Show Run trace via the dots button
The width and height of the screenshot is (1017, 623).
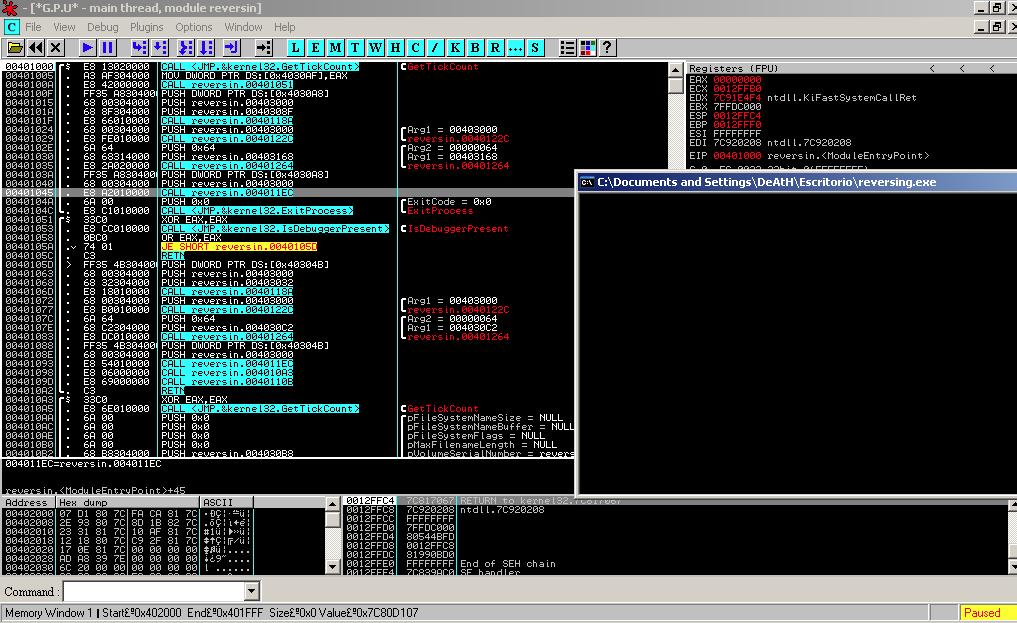515,48
